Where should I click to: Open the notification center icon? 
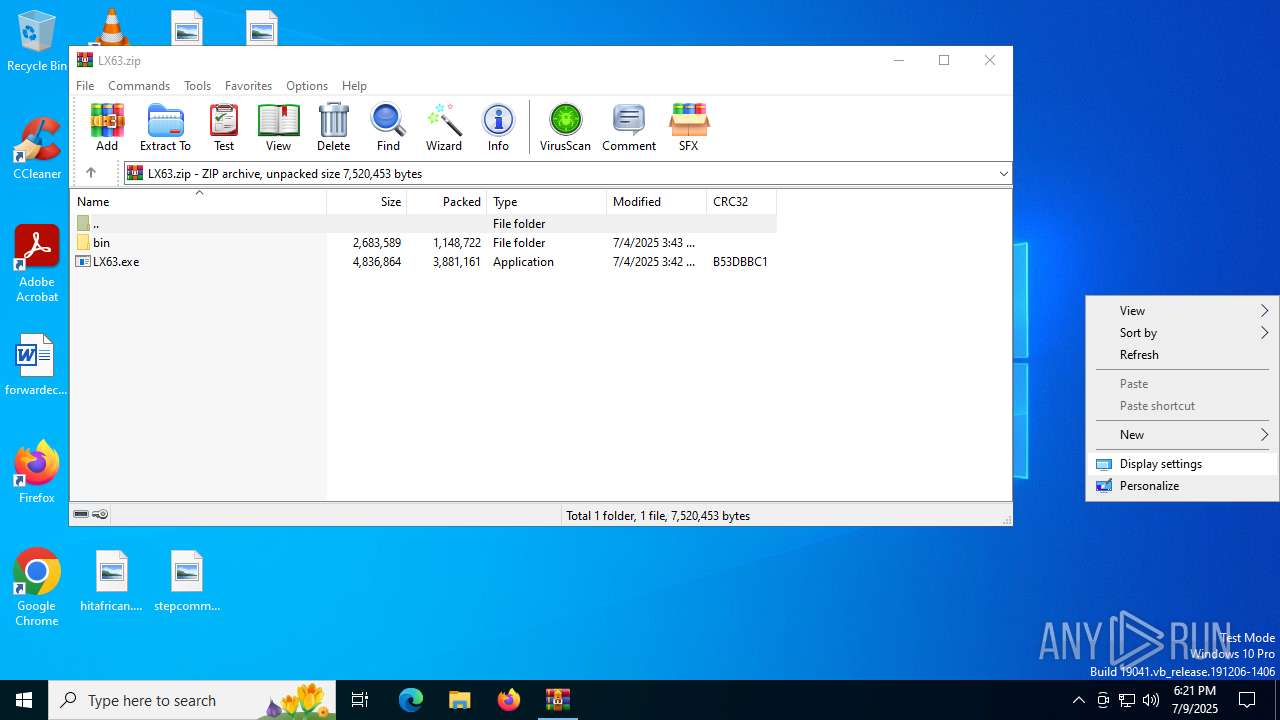click(1247, 700)
